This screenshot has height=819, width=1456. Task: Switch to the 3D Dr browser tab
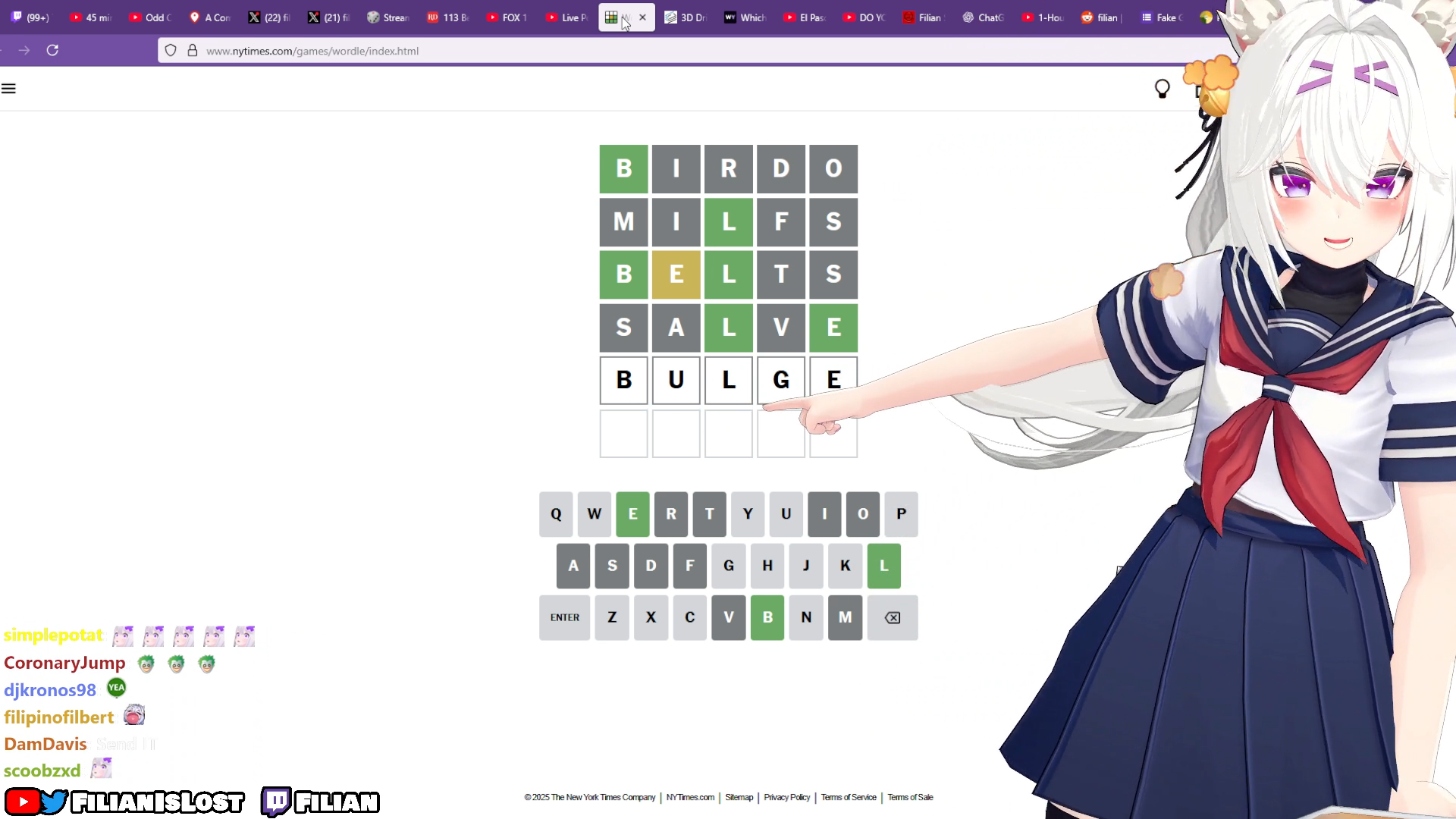(686, 17)
